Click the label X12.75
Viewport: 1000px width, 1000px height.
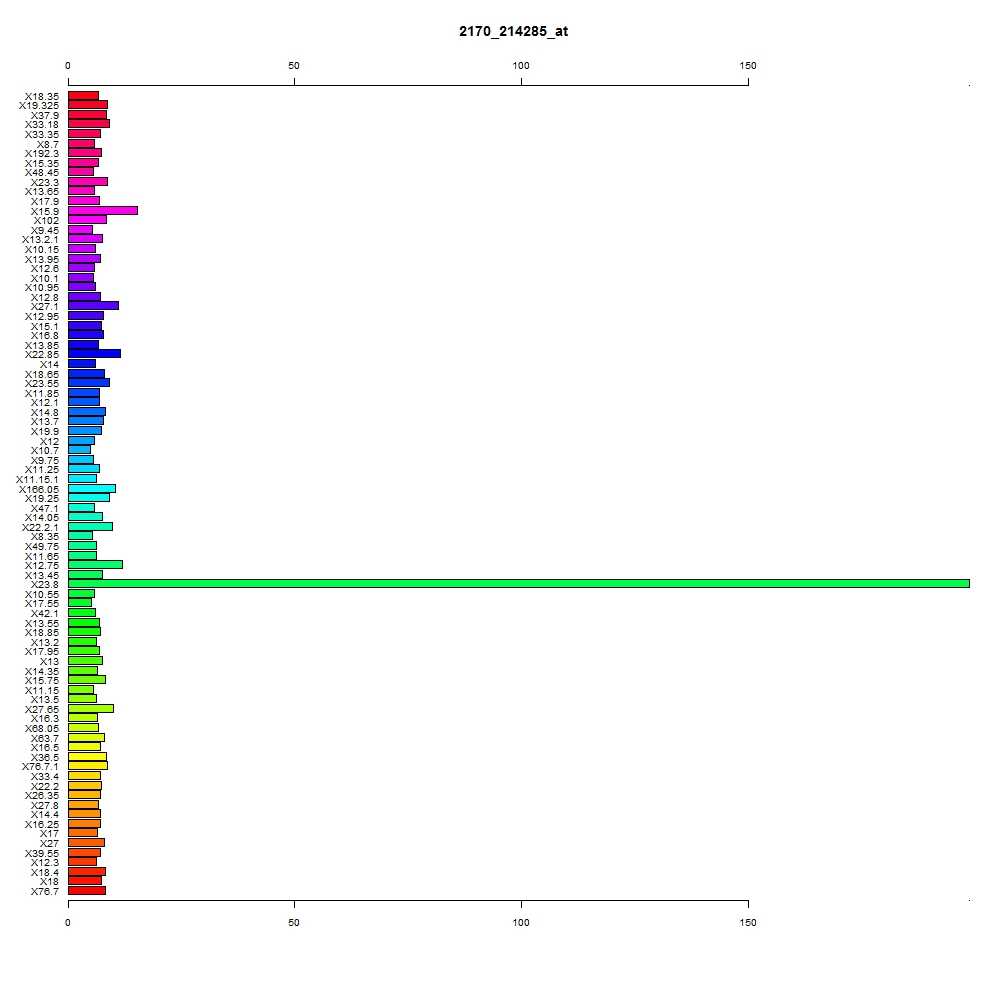point(42,566)
